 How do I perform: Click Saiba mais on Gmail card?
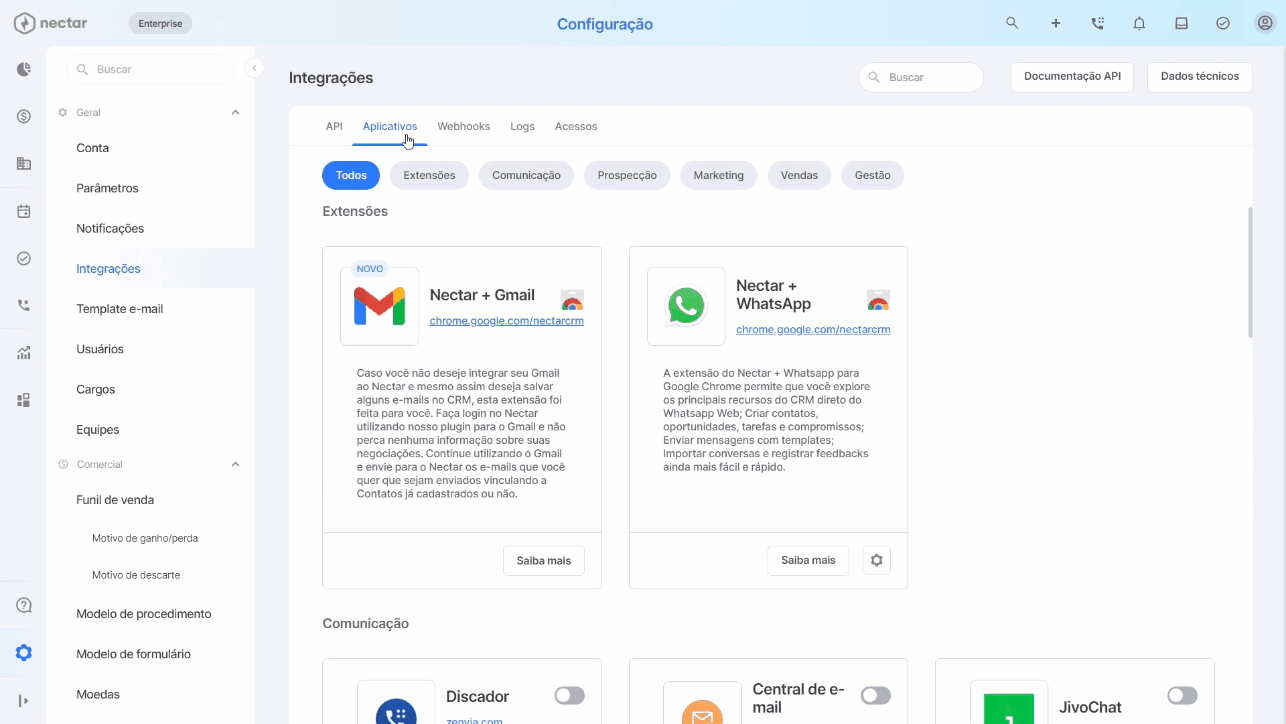coord(544,560)
